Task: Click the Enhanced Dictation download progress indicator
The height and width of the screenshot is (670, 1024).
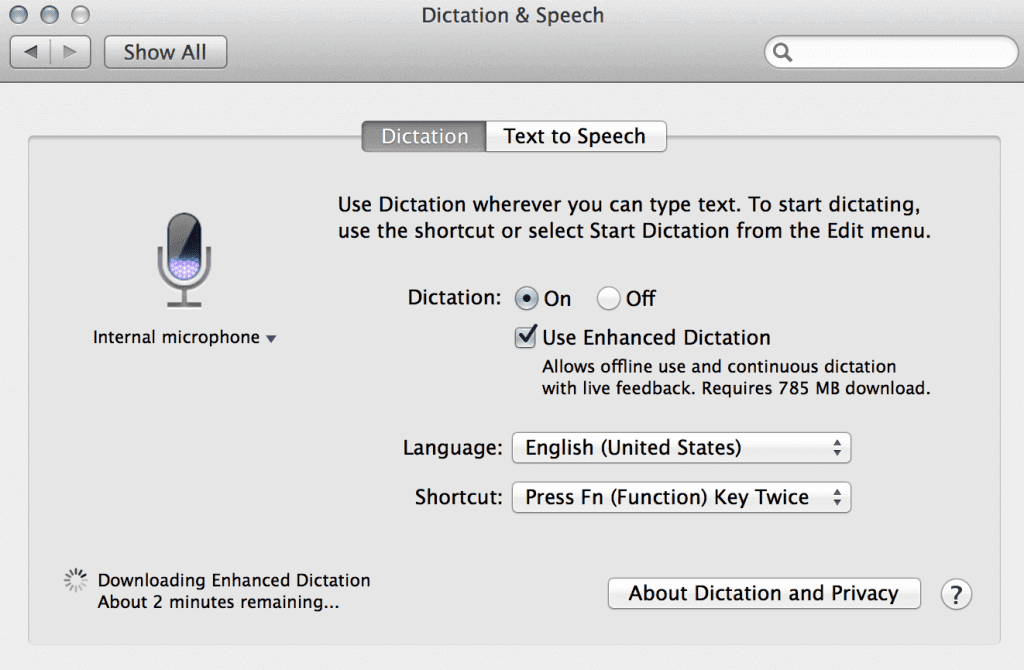Action: click(x=74, y=579)
